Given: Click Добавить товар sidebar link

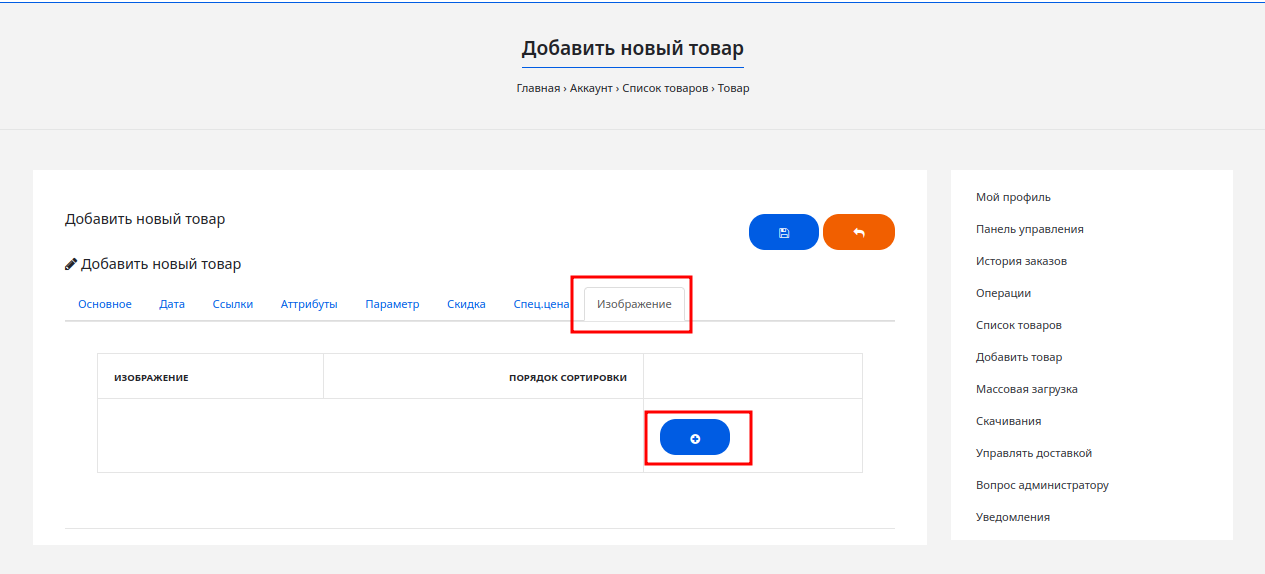Looking at the screenshot, I should (1019, 357).
